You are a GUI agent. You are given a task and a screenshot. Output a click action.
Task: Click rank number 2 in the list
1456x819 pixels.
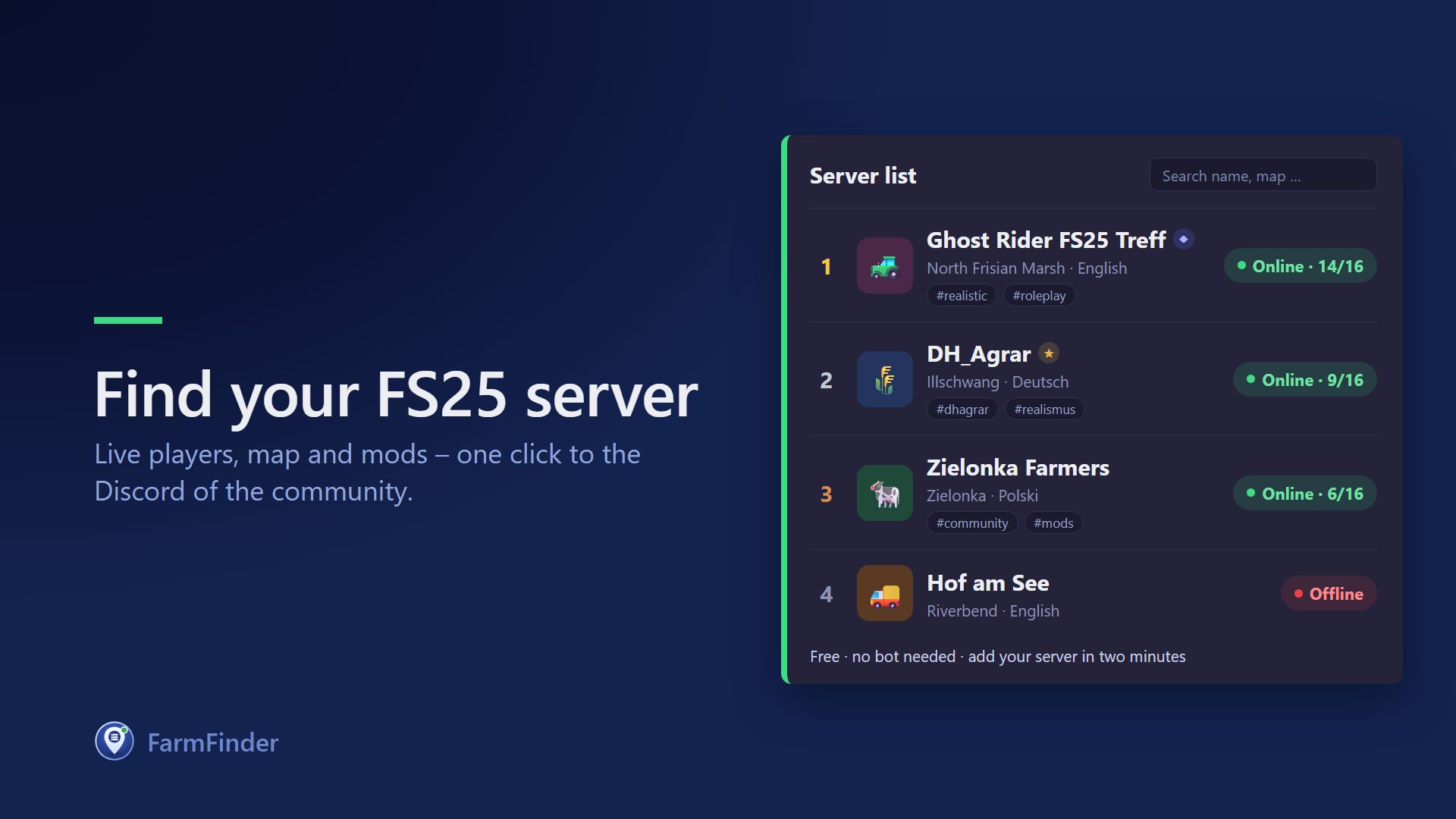point(827,381)
